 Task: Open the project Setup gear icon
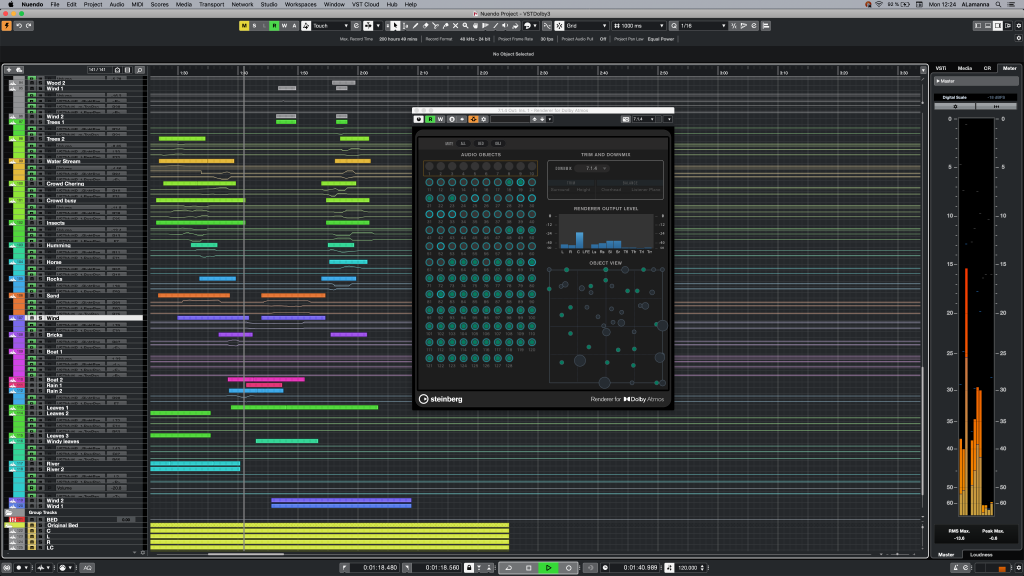(1018, 26)
